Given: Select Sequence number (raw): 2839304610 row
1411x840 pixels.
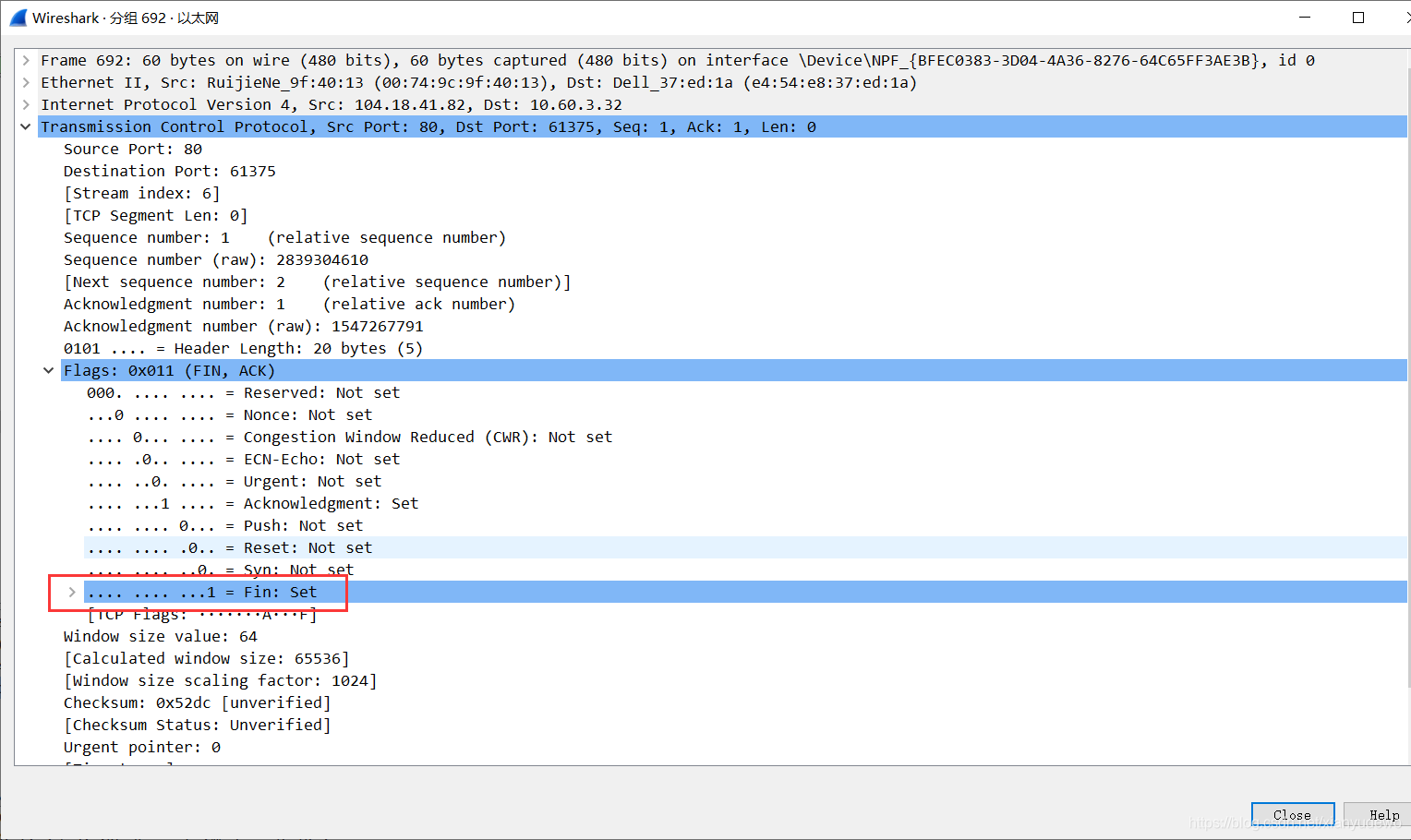Looking at the screenshot, I should tap(216, 259).
